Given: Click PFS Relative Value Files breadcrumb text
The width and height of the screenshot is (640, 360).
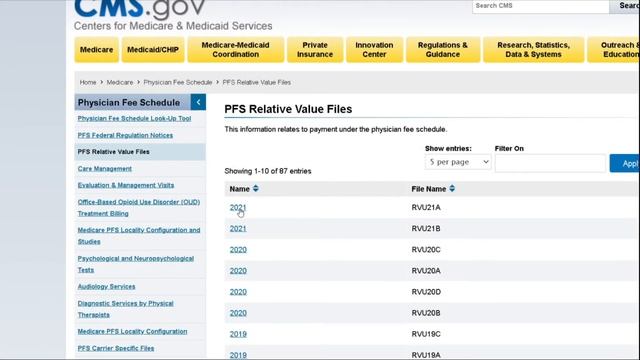Looking at the screenshot, I should [257, 82].
